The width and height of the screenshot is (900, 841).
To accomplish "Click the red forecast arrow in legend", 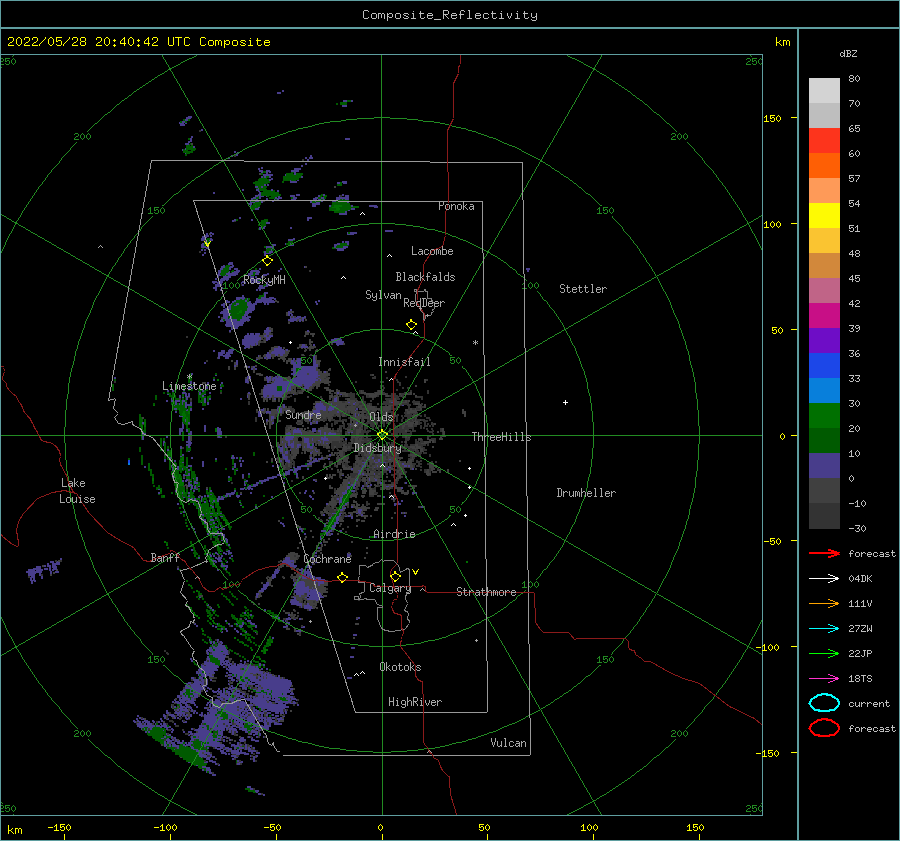I will (x=824, y=553).
